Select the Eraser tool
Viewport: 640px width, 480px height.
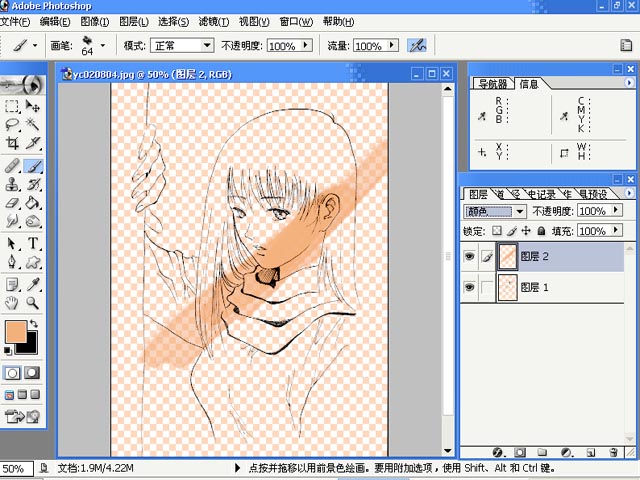(x=12, y=203)
